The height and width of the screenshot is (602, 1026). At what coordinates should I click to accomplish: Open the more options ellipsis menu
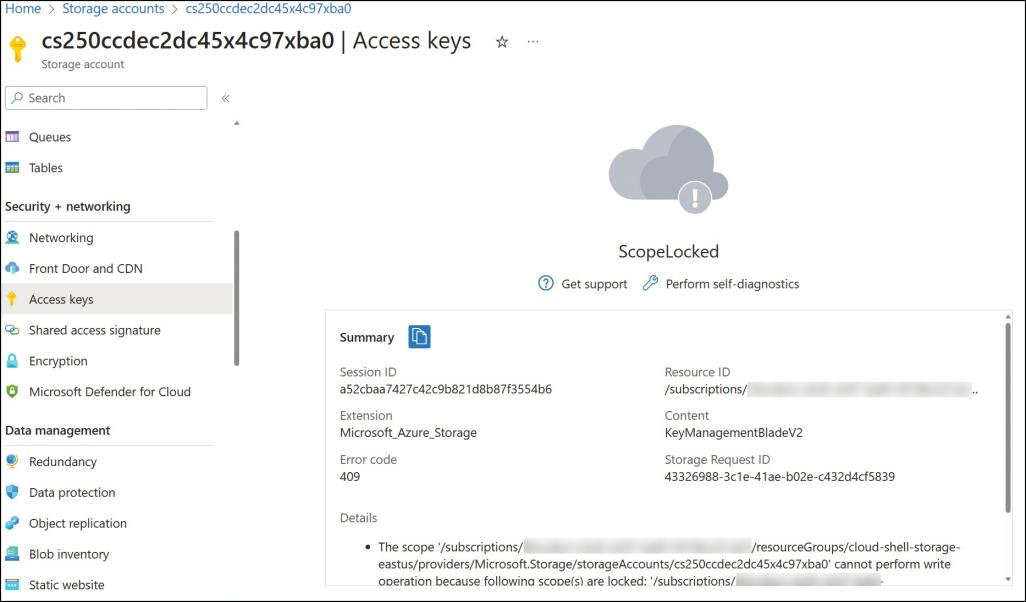[x=533, y=41]
